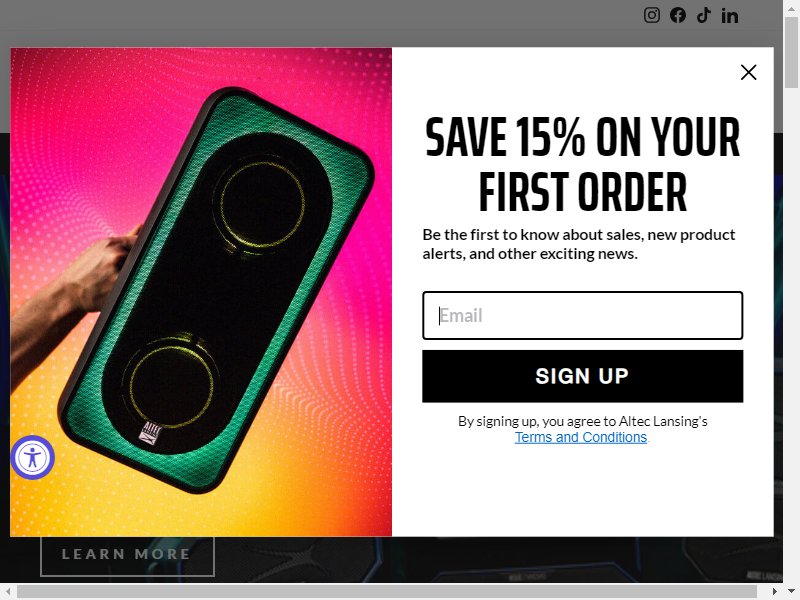
Task: Click the LEARN MORE button
Action: pos(127,554)
